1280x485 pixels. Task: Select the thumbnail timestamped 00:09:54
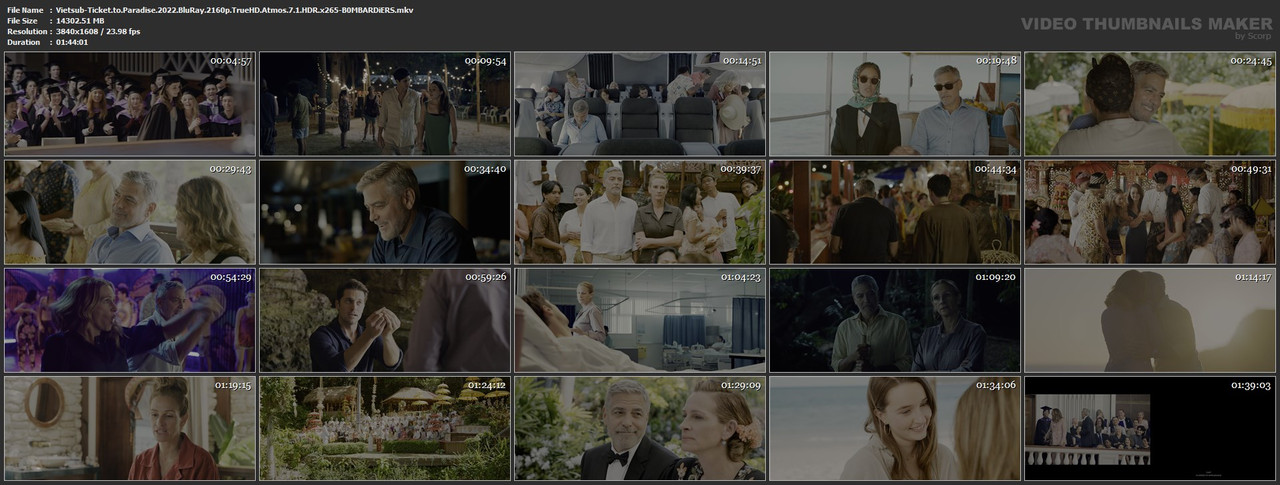tap(385, 104)
